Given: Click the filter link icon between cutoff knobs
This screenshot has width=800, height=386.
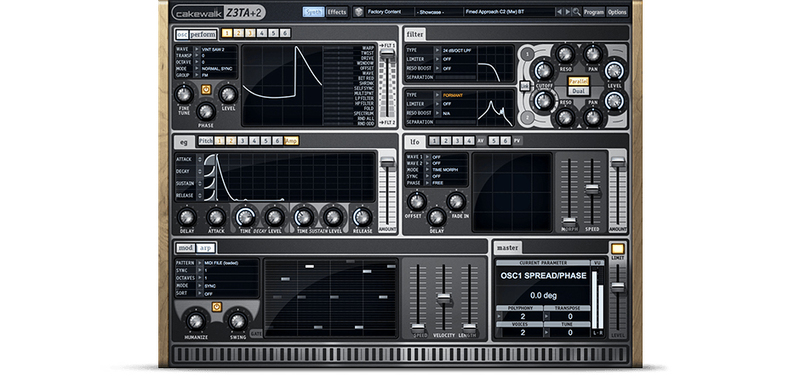Looking at the screenshot, I should pyautogui.click(x=524, y=86).
